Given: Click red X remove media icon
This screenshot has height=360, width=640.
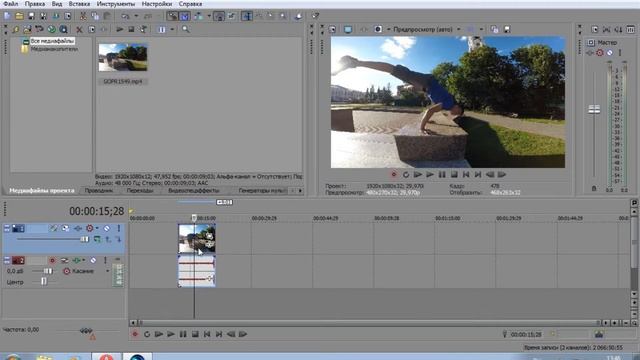Looking at the screenshot, I should pyautogui.click(x=79, y=29).
